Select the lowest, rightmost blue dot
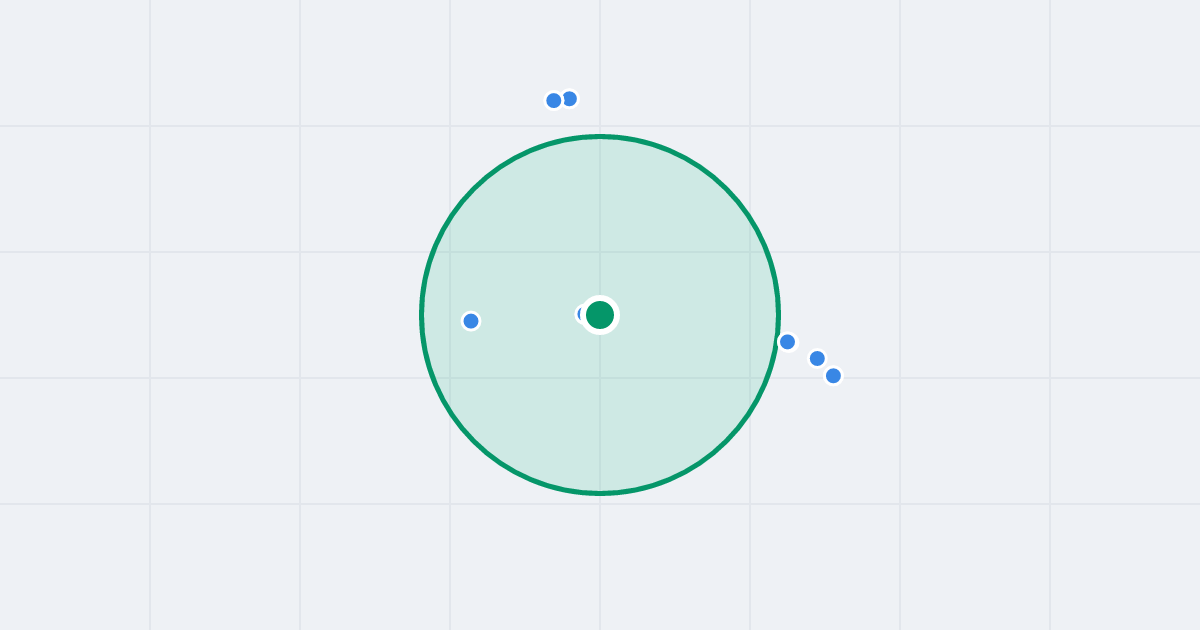 coord(833,376)
